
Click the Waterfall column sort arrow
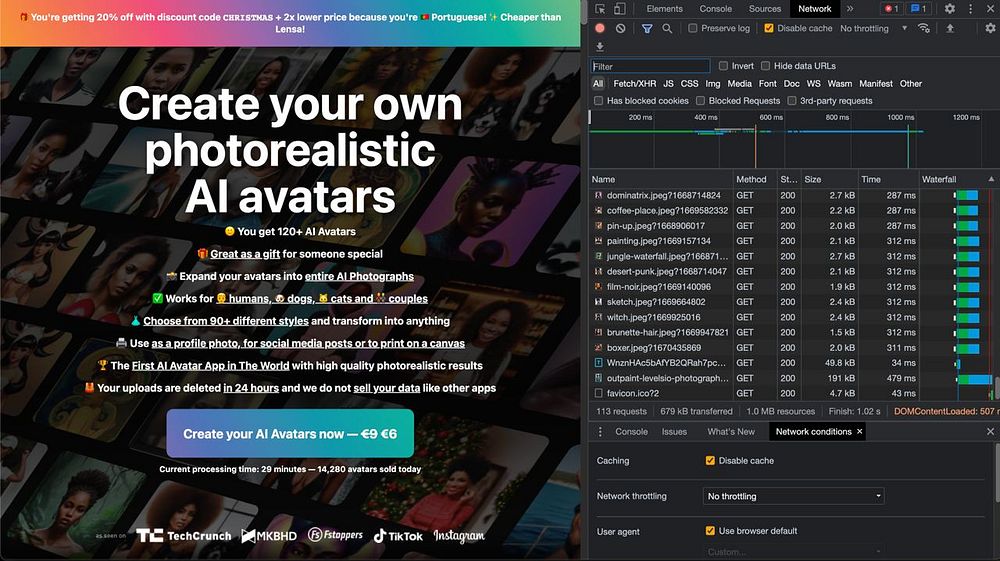(991, 179)
